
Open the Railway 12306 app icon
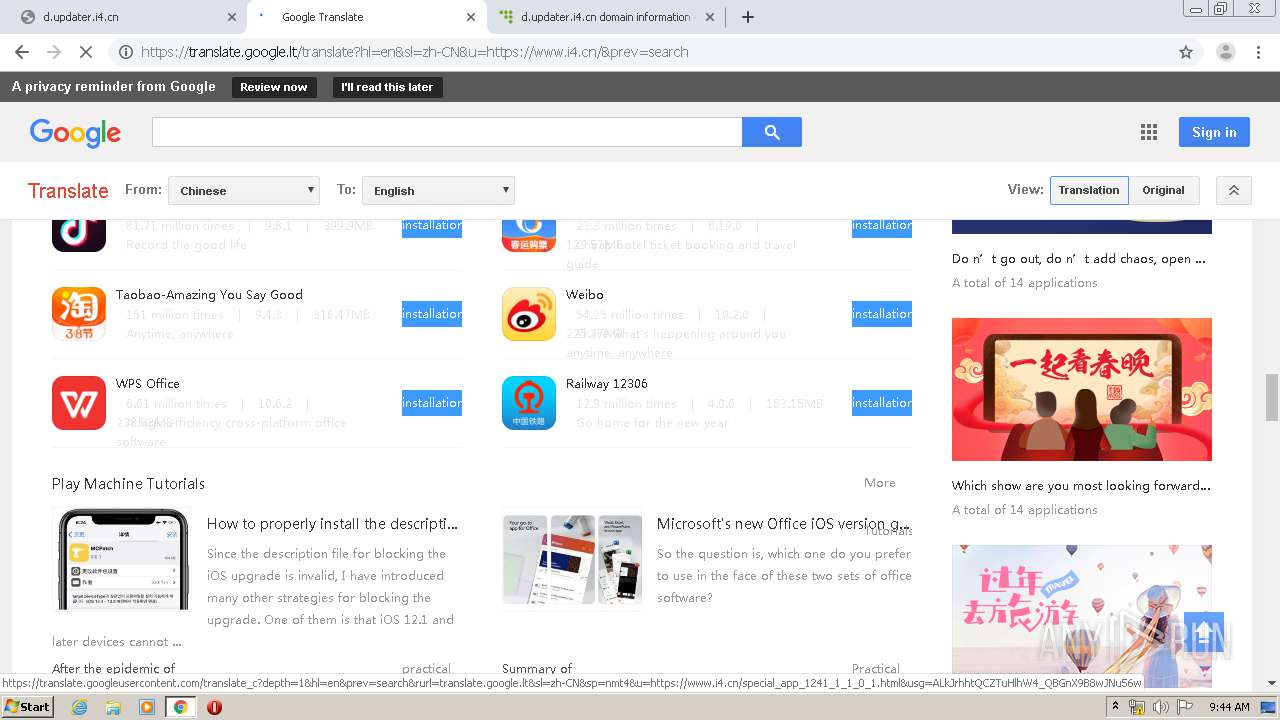529,403
